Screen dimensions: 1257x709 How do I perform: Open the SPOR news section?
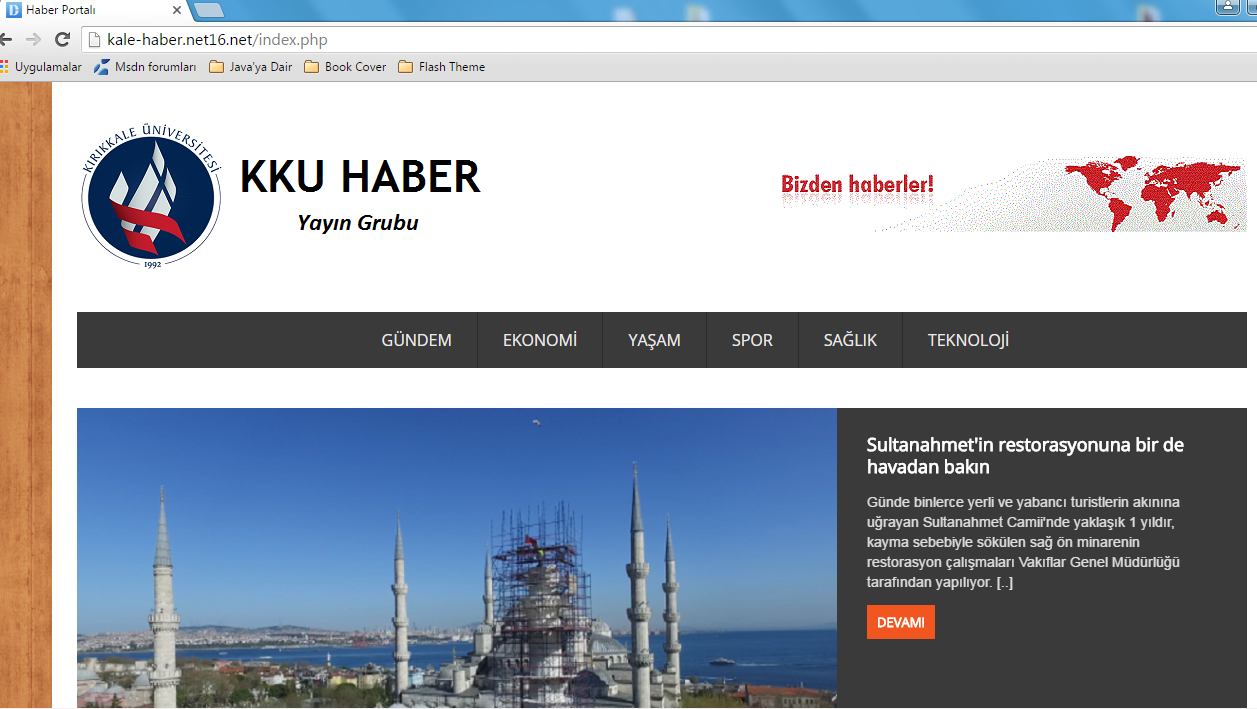point(751,340)
